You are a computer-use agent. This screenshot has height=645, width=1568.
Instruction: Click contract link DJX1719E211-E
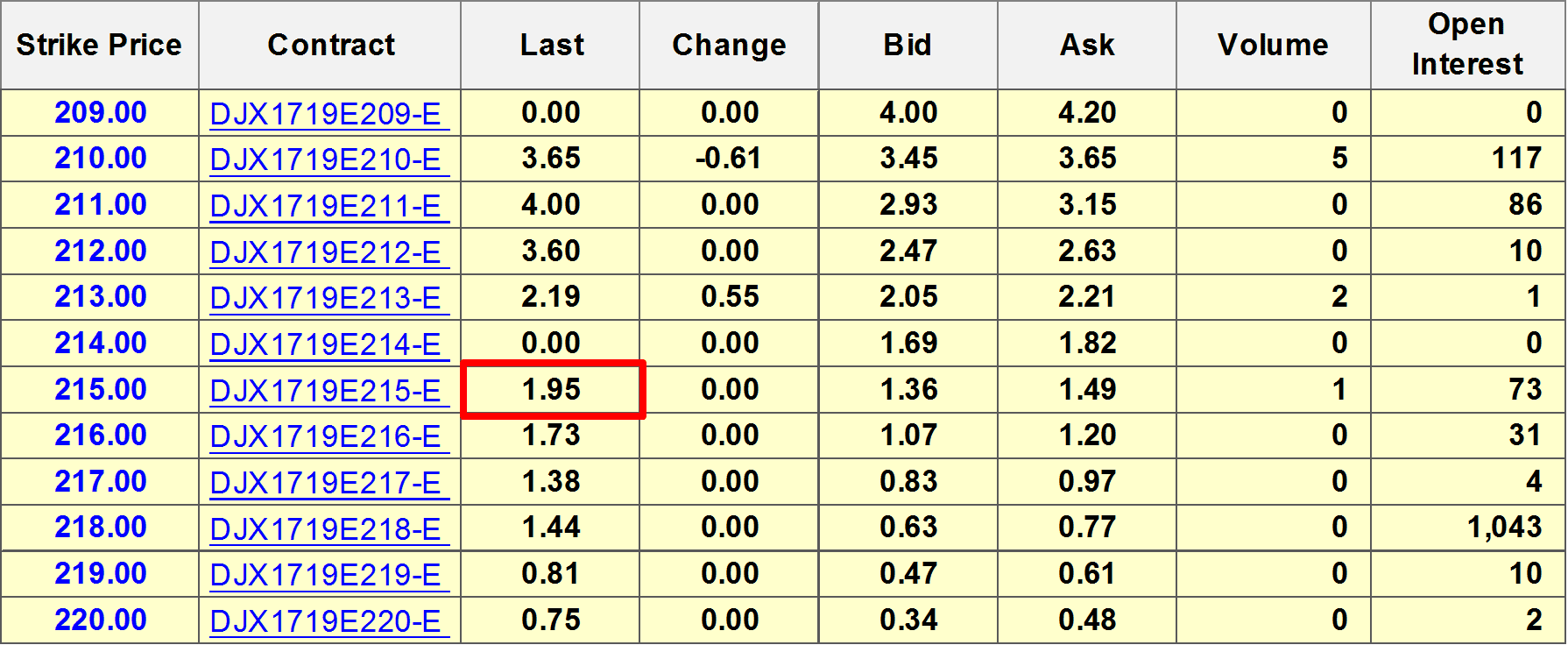pyautogui.click(x=325, y=206)
